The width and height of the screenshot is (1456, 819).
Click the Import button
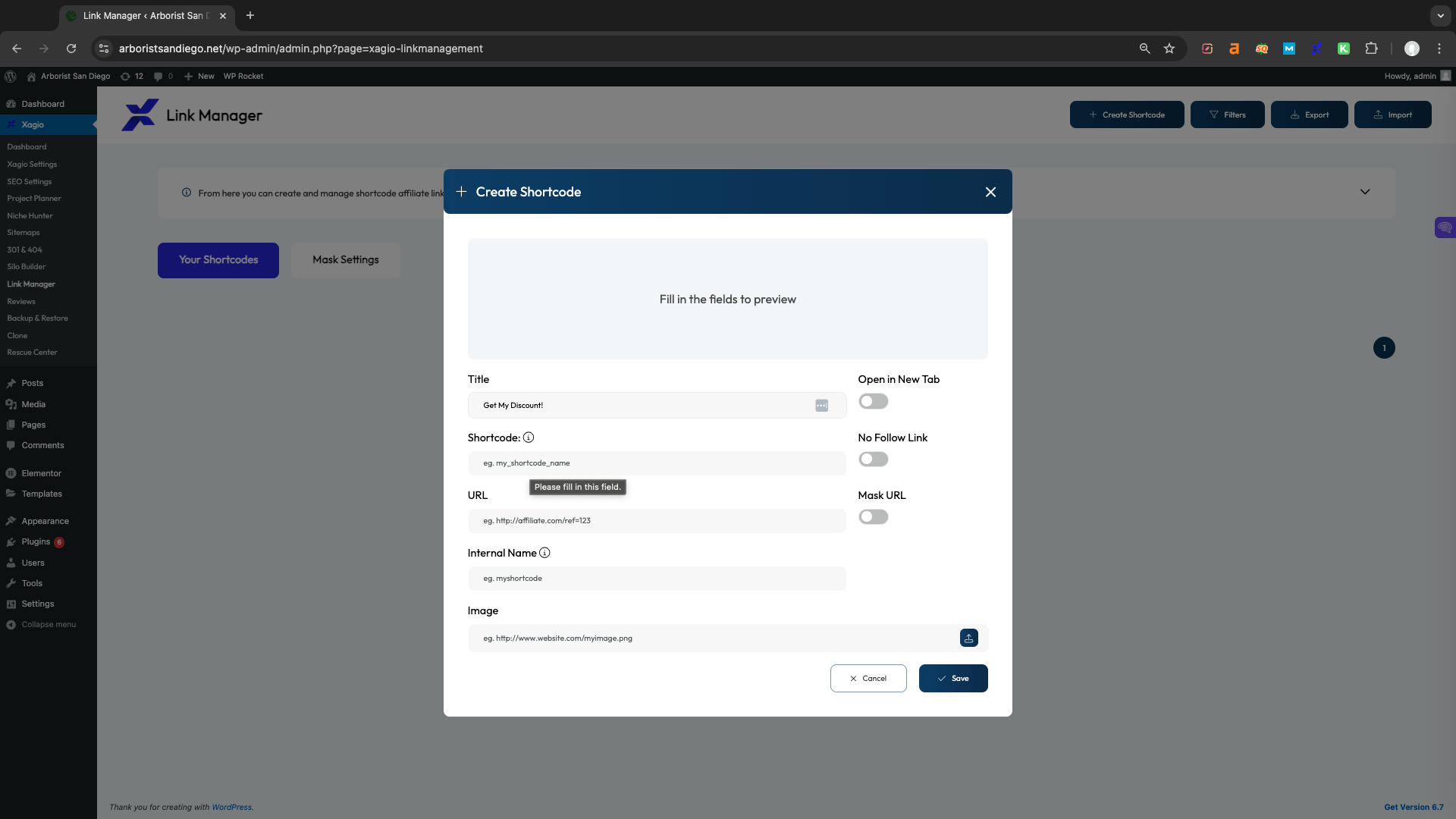tap(1392, 115)
